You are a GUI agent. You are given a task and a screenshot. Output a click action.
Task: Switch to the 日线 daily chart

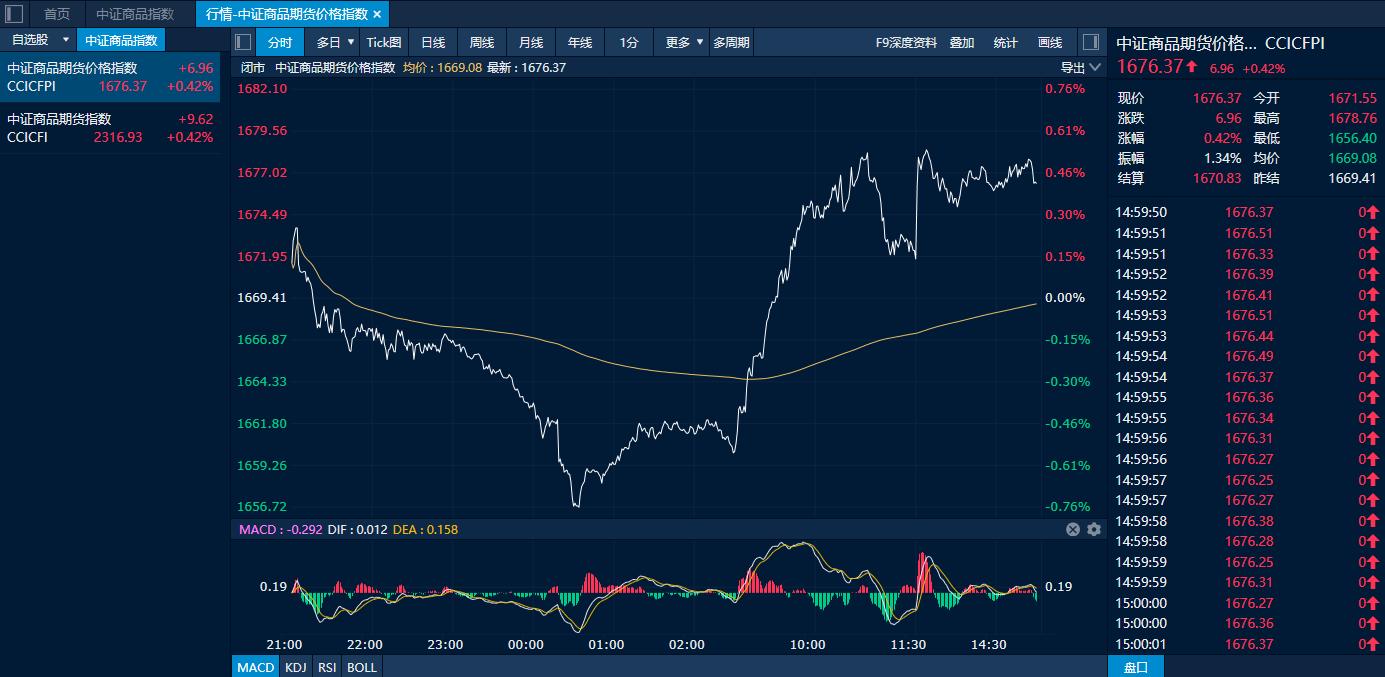(x=433, y=42)
